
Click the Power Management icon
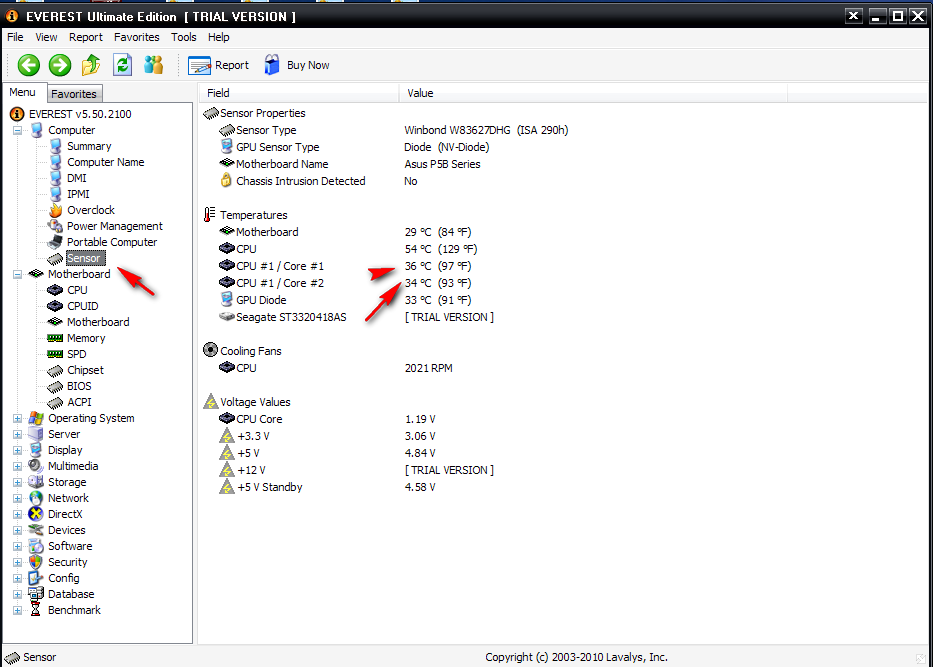click(x=55, y=226)
